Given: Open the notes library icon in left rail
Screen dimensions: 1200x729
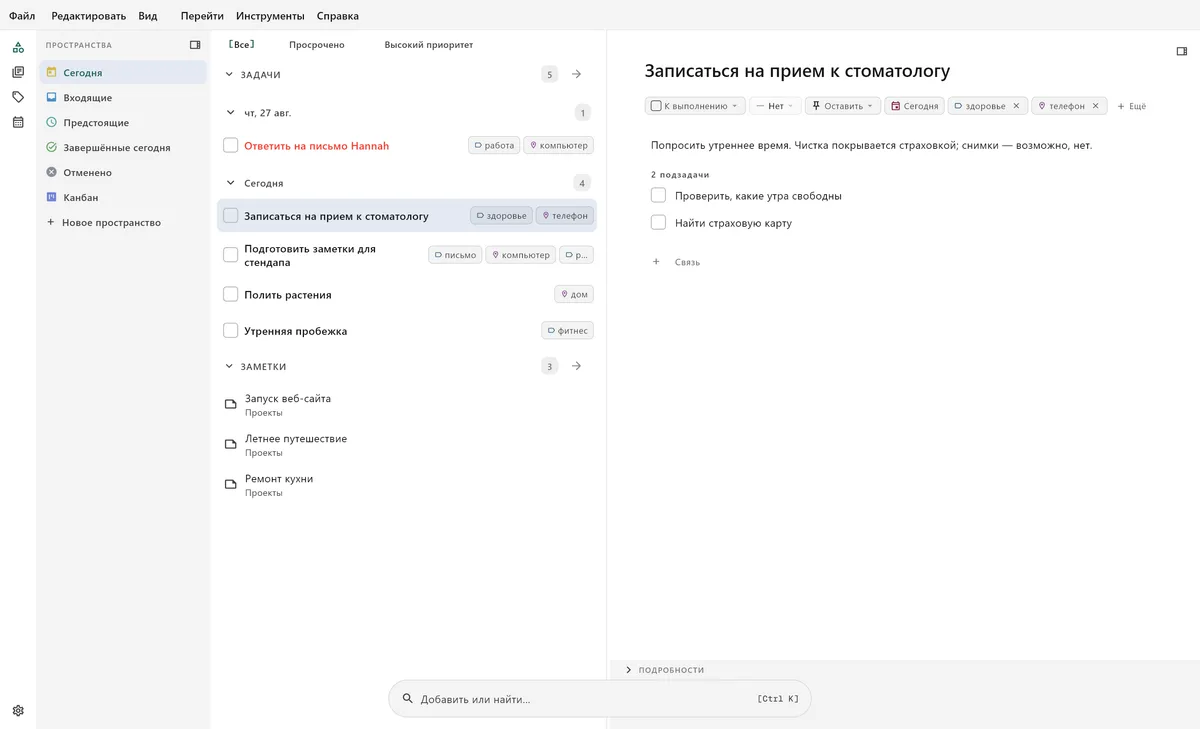Looking at the screenshot, I should [x=18, y=72].
